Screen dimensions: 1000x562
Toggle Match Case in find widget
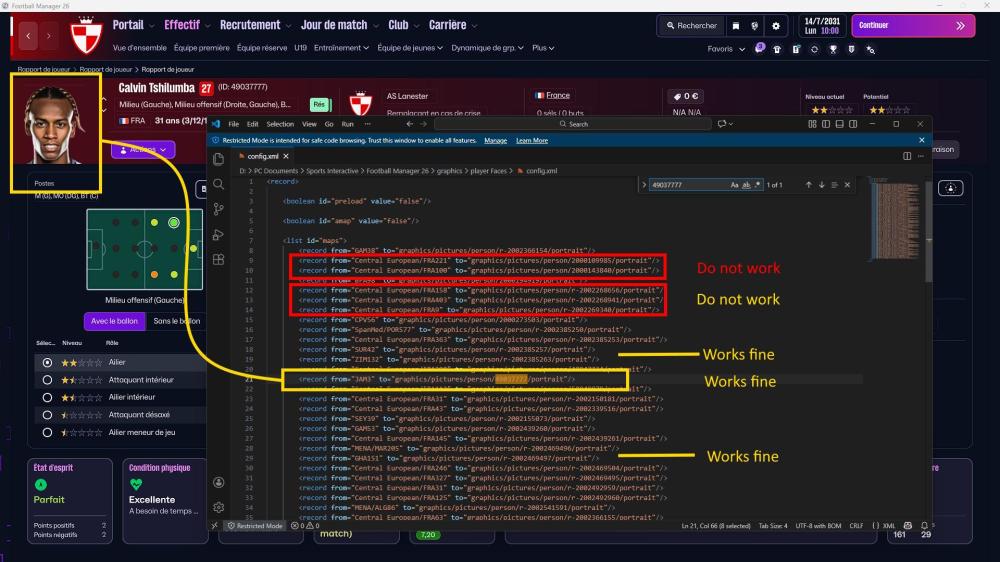click(x=734, y=185)
